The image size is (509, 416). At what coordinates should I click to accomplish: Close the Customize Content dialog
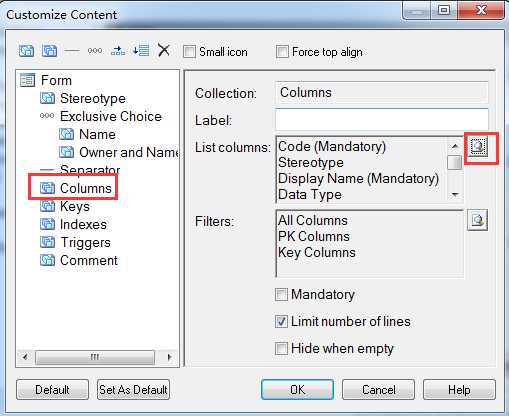482,10
